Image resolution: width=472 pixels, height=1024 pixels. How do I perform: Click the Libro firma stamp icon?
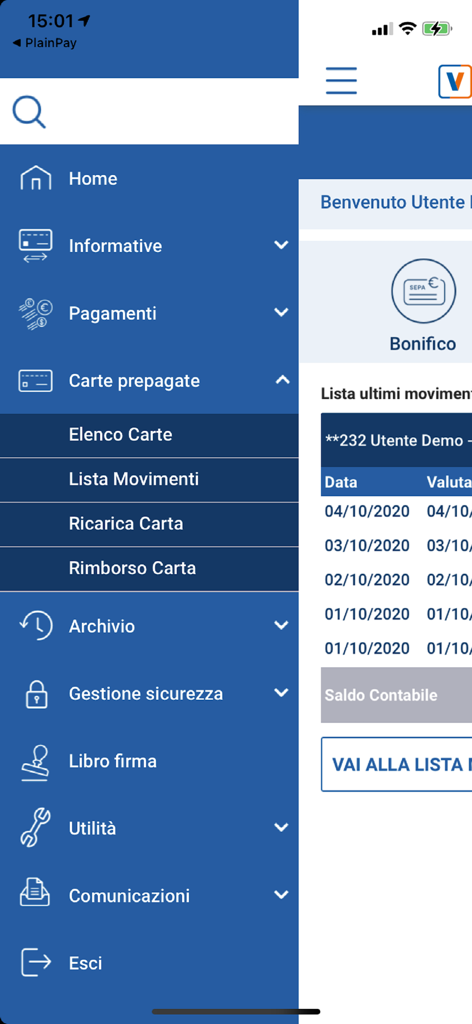tap(35, 762)
